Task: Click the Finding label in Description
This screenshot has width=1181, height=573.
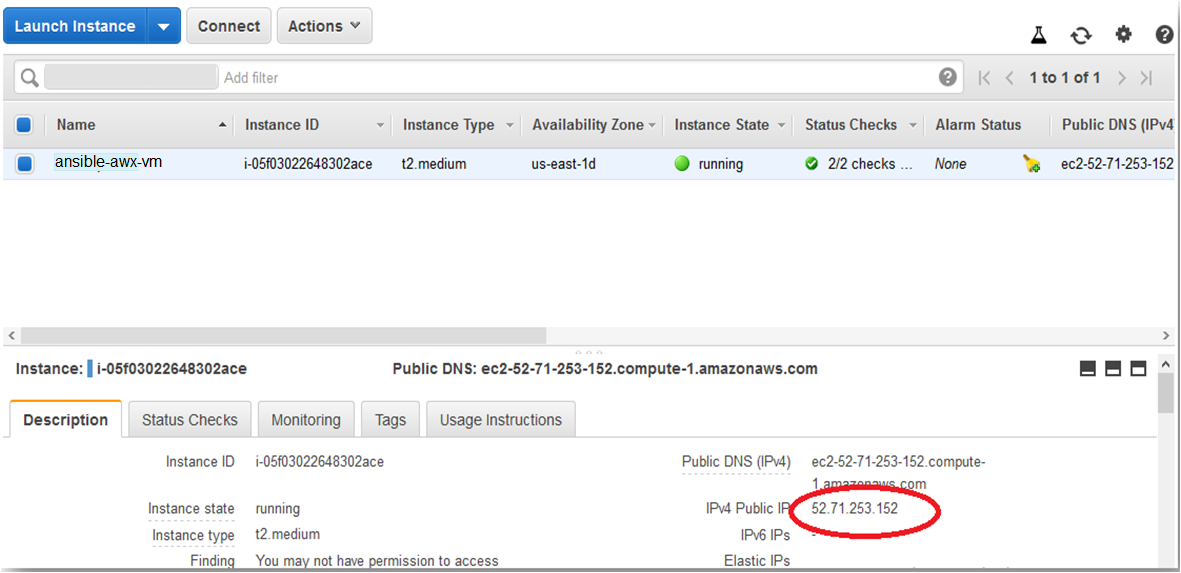Action: click(x=212, y=561)
